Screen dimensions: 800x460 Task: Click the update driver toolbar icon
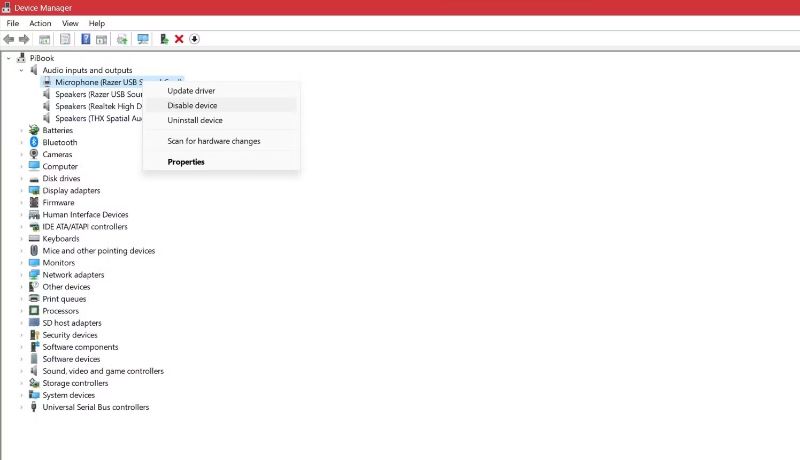[164, 39]
